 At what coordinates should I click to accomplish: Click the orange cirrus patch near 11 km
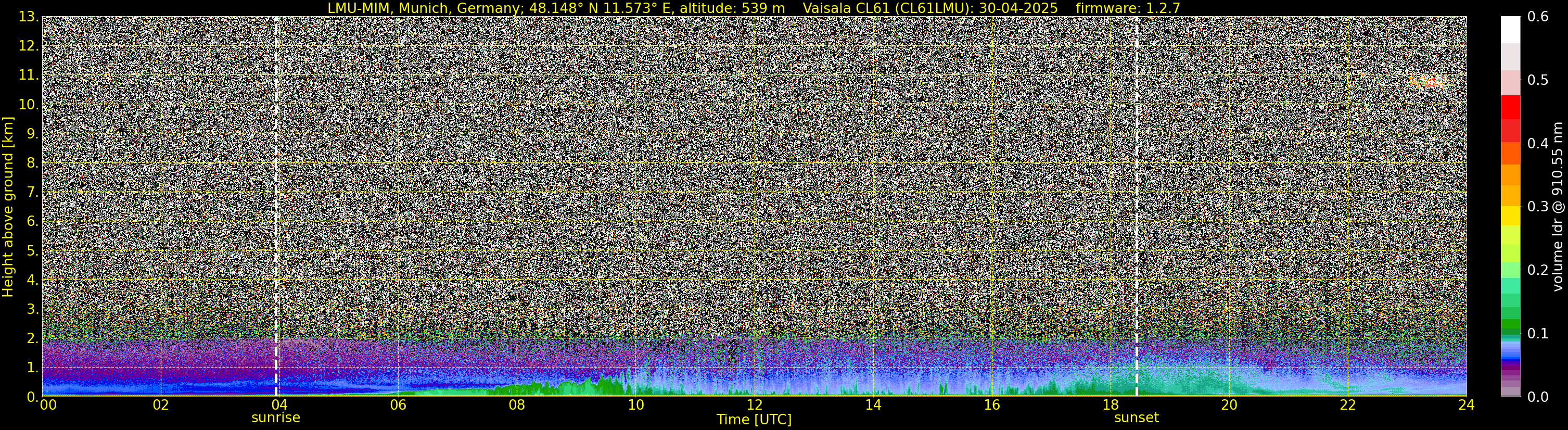1427,82
